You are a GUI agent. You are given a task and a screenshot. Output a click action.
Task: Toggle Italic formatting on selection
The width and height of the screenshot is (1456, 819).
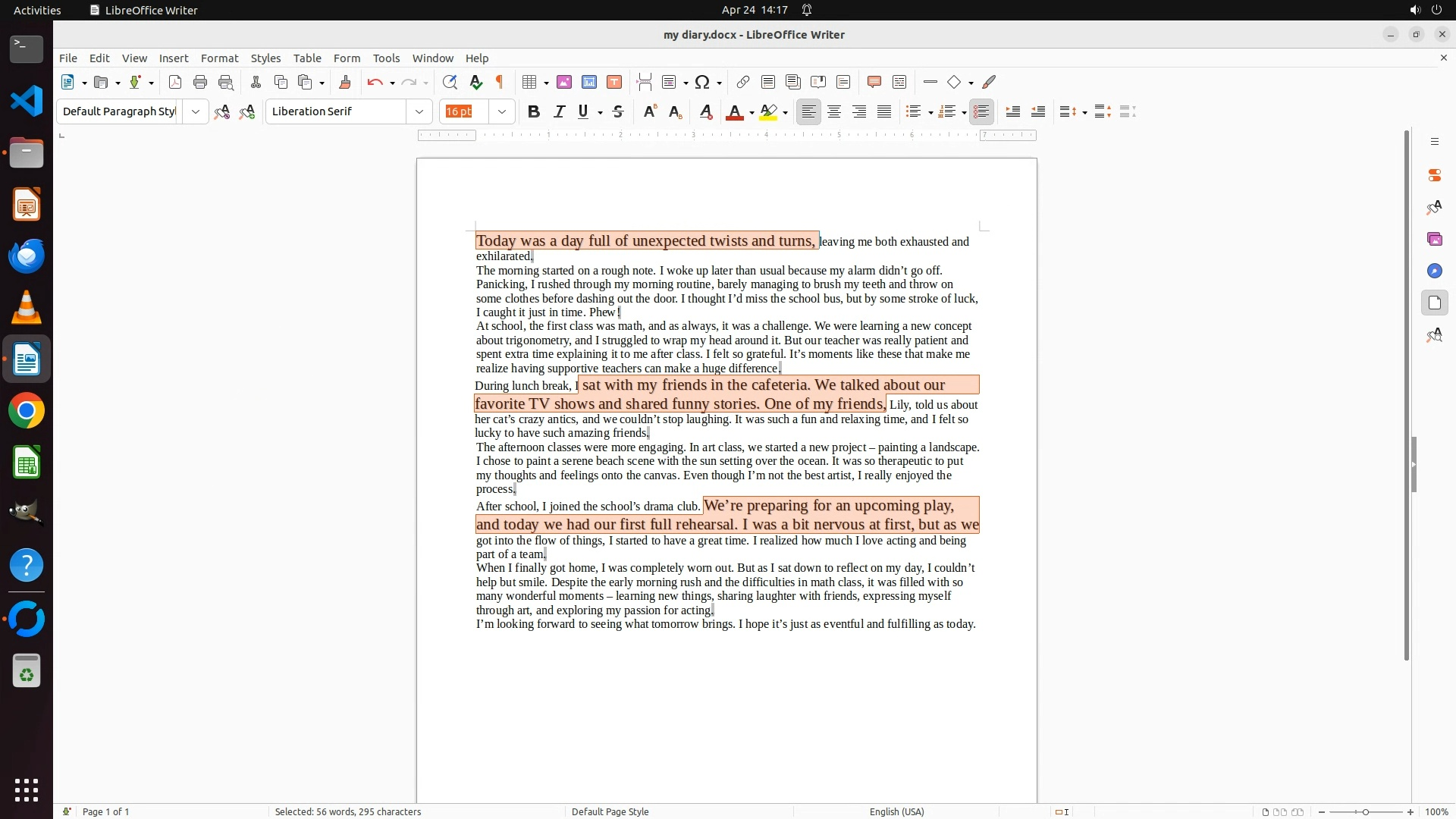(x=560, y=112)
